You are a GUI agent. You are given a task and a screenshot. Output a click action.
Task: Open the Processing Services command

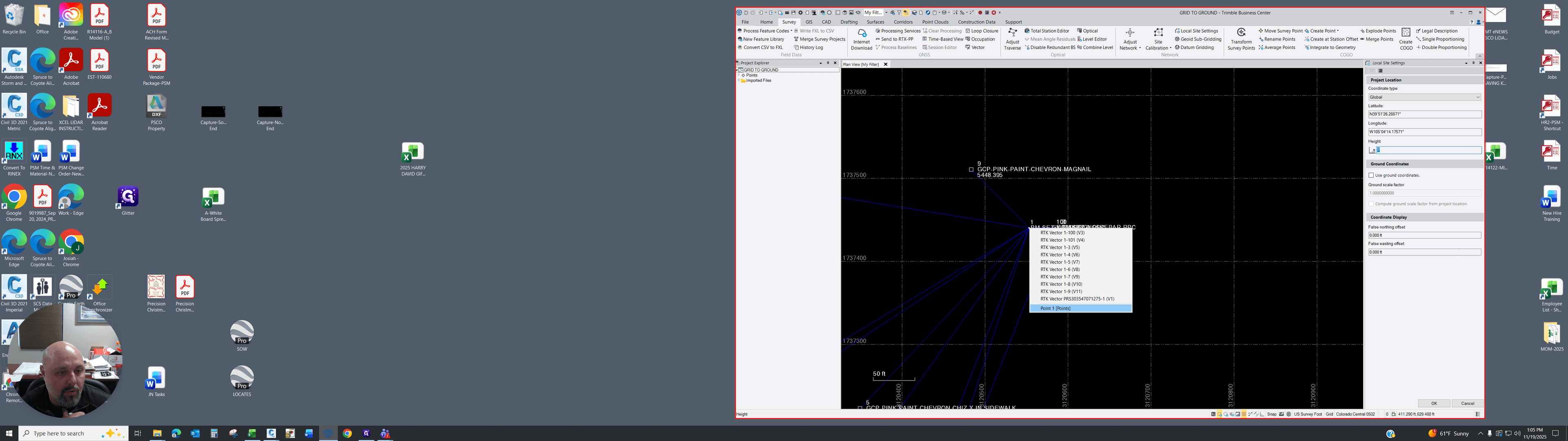pos(898,31)
